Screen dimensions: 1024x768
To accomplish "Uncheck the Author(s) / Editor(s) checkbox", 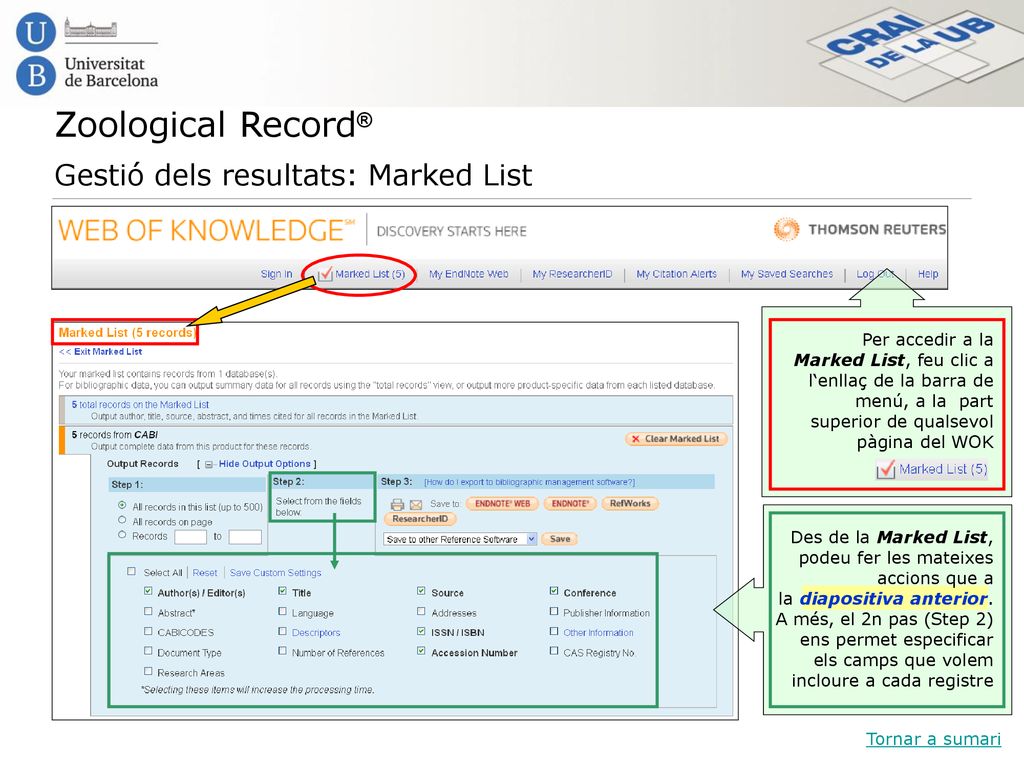I will pos(148,591).
